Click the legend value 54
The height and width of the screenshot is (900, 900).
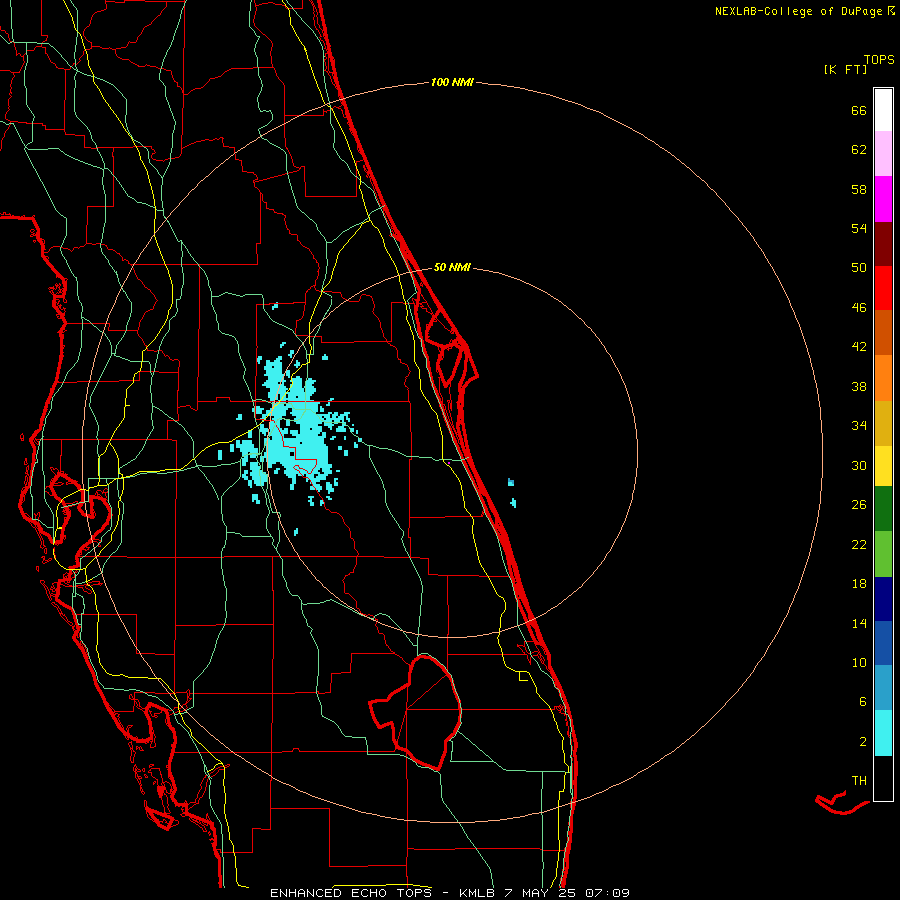point(859,229)
